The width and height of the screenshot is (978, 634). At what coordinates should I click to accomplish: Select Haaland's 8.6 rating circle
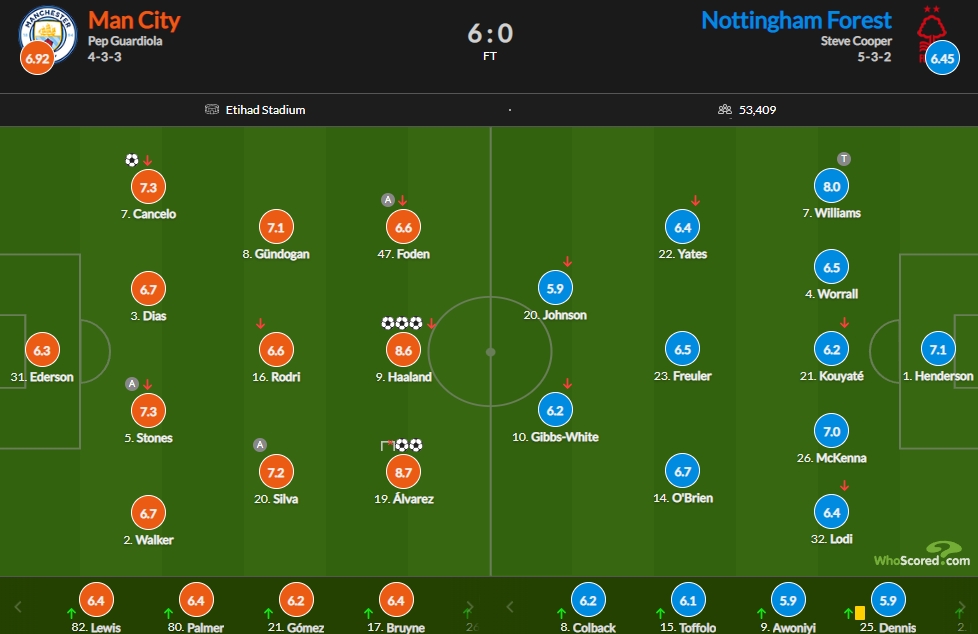tap(404, 350)
